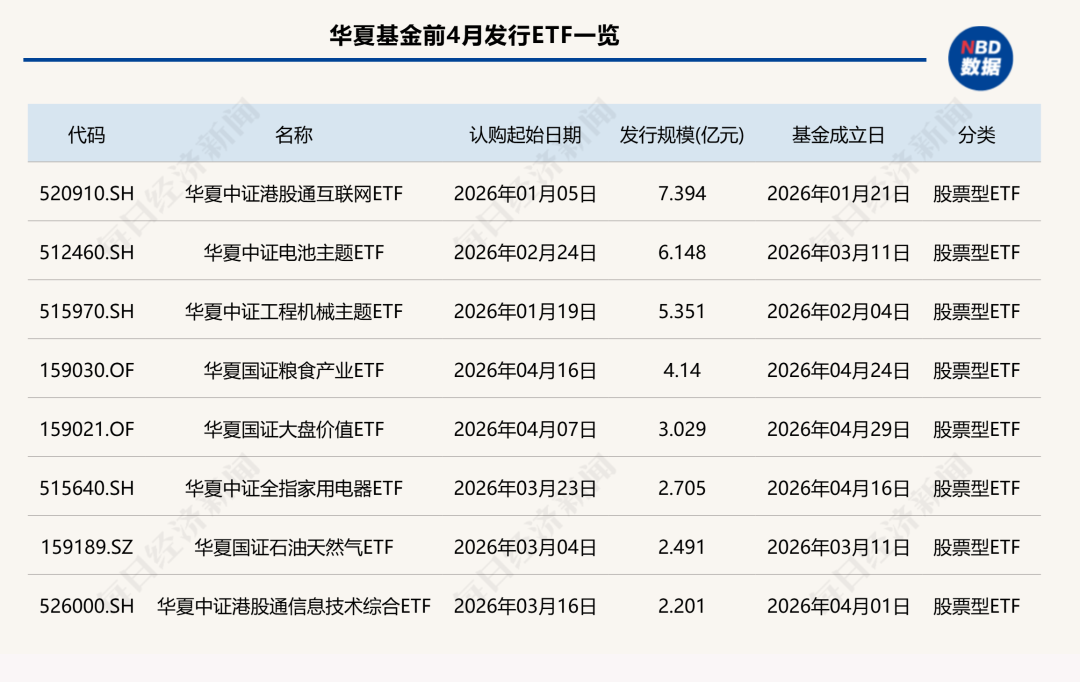
Task: Select fund code 515970.SH
Action: [87, 311]
